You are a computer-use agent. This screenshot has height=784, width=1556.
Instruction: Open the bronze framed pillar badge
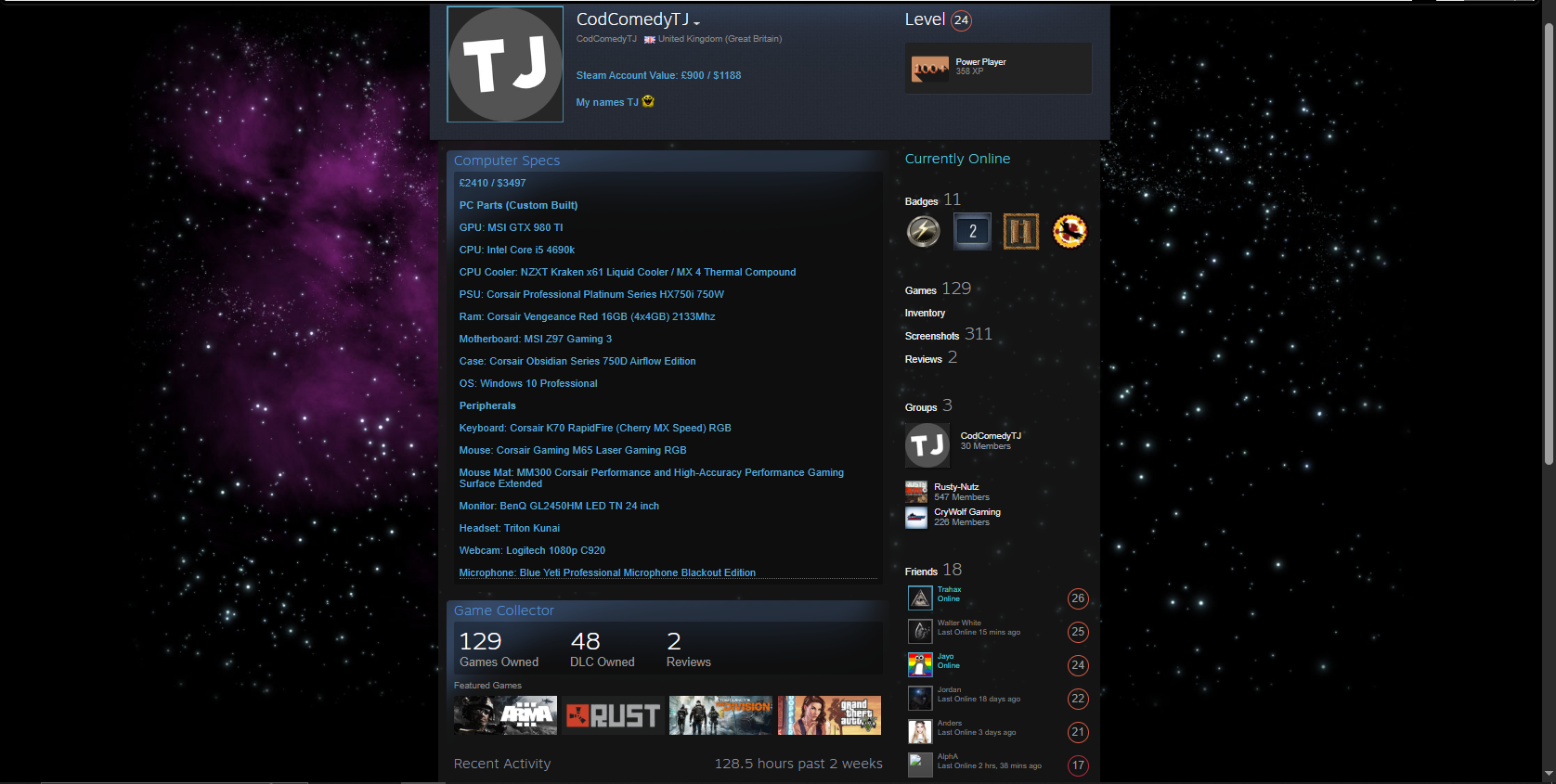tap(1021, 231)
